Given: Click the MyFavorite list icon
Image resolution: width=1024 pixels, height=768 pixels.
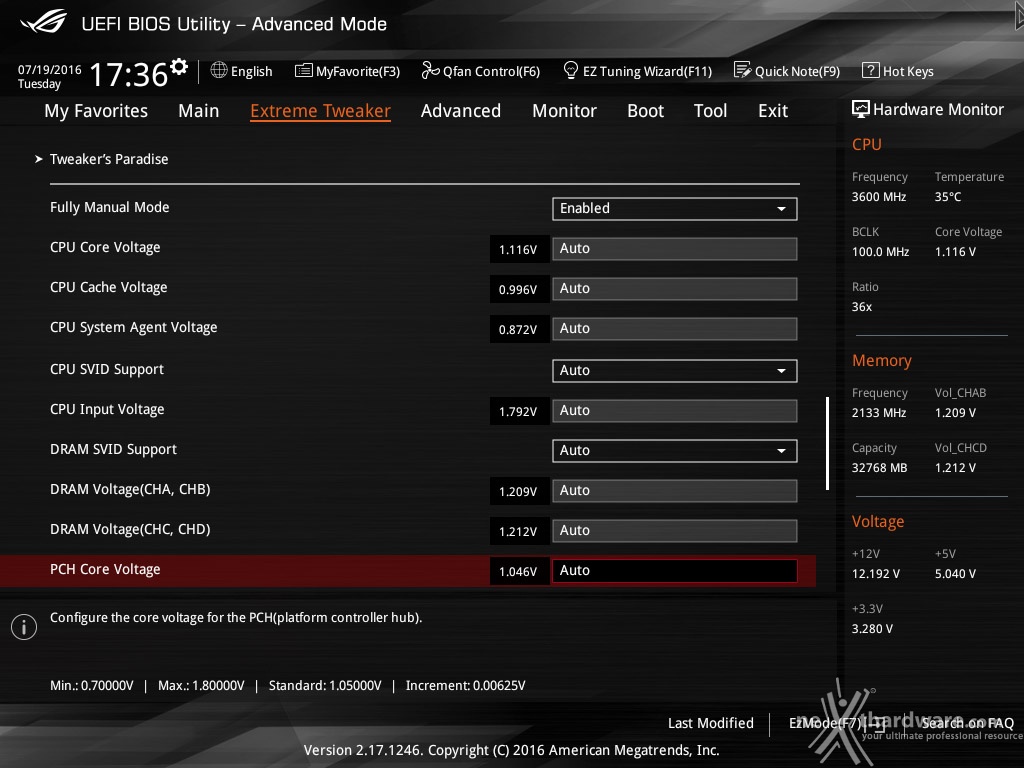Looking at the screenshot, I should pyautogui.click(x=304, y=71).
